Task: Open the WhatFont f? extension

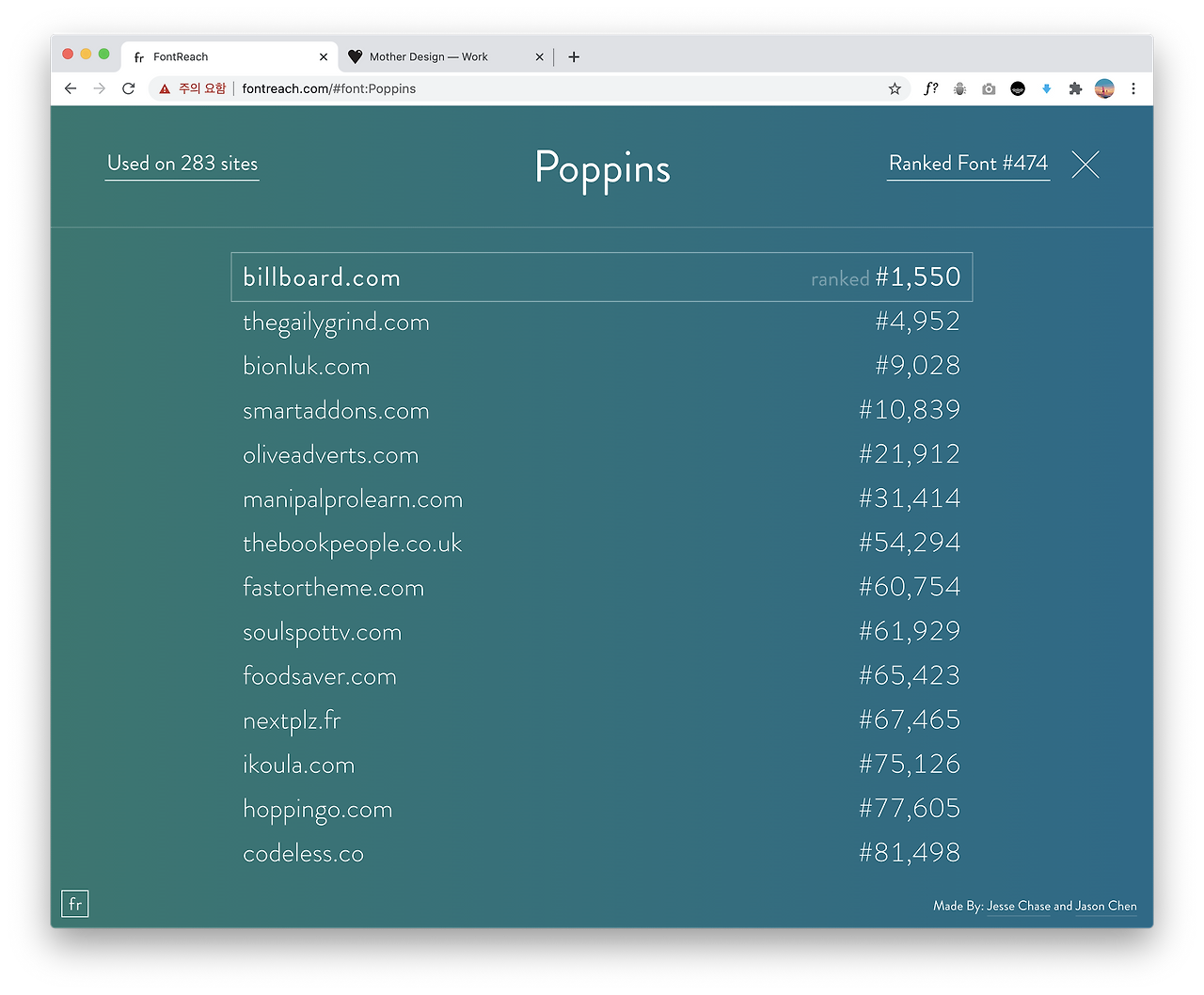Action: point(930,88)
